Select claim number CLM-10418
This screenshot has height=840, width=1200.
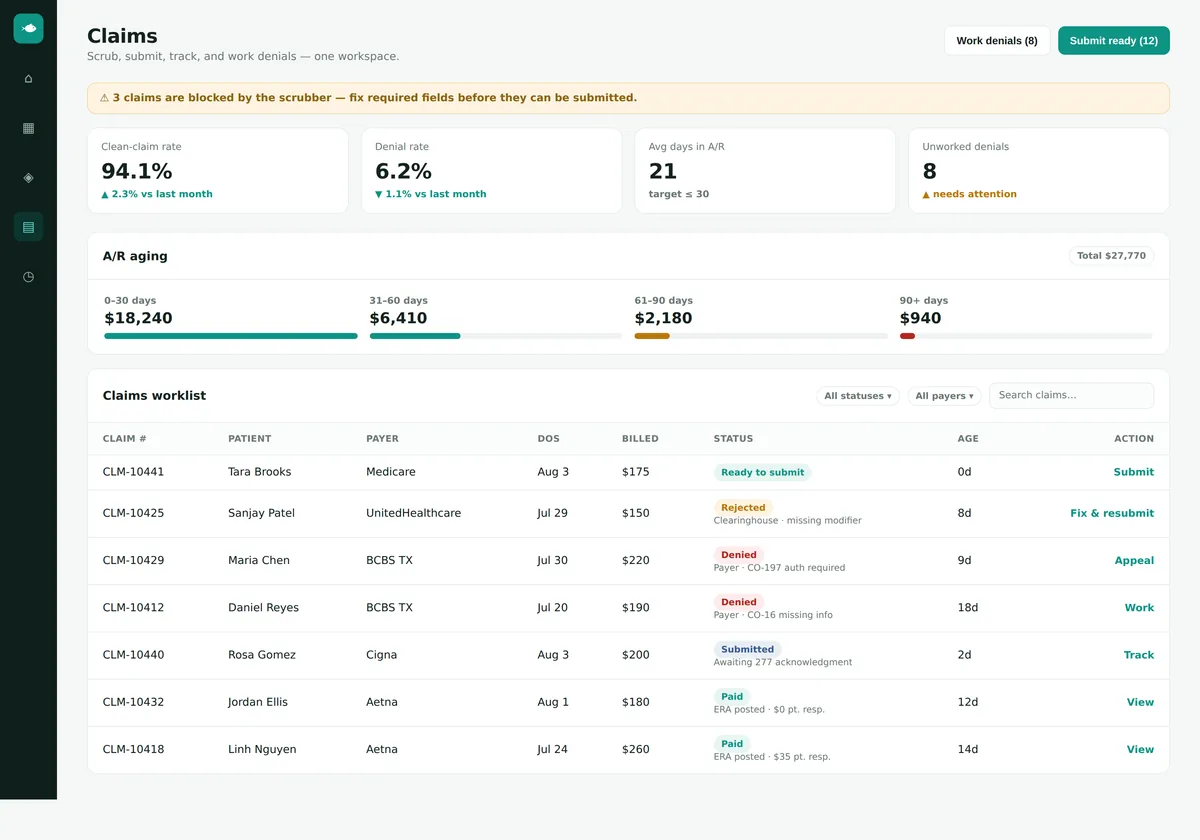[x=133, y=749]
